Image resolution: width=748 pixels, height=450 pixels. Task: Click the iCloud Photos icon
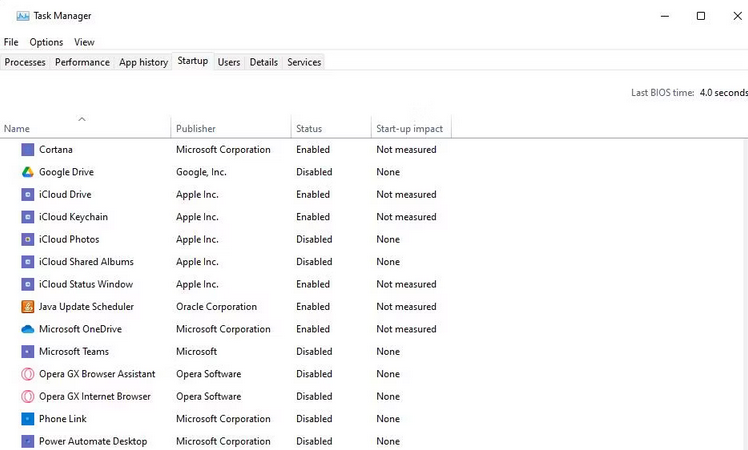(x=28, y=239)
